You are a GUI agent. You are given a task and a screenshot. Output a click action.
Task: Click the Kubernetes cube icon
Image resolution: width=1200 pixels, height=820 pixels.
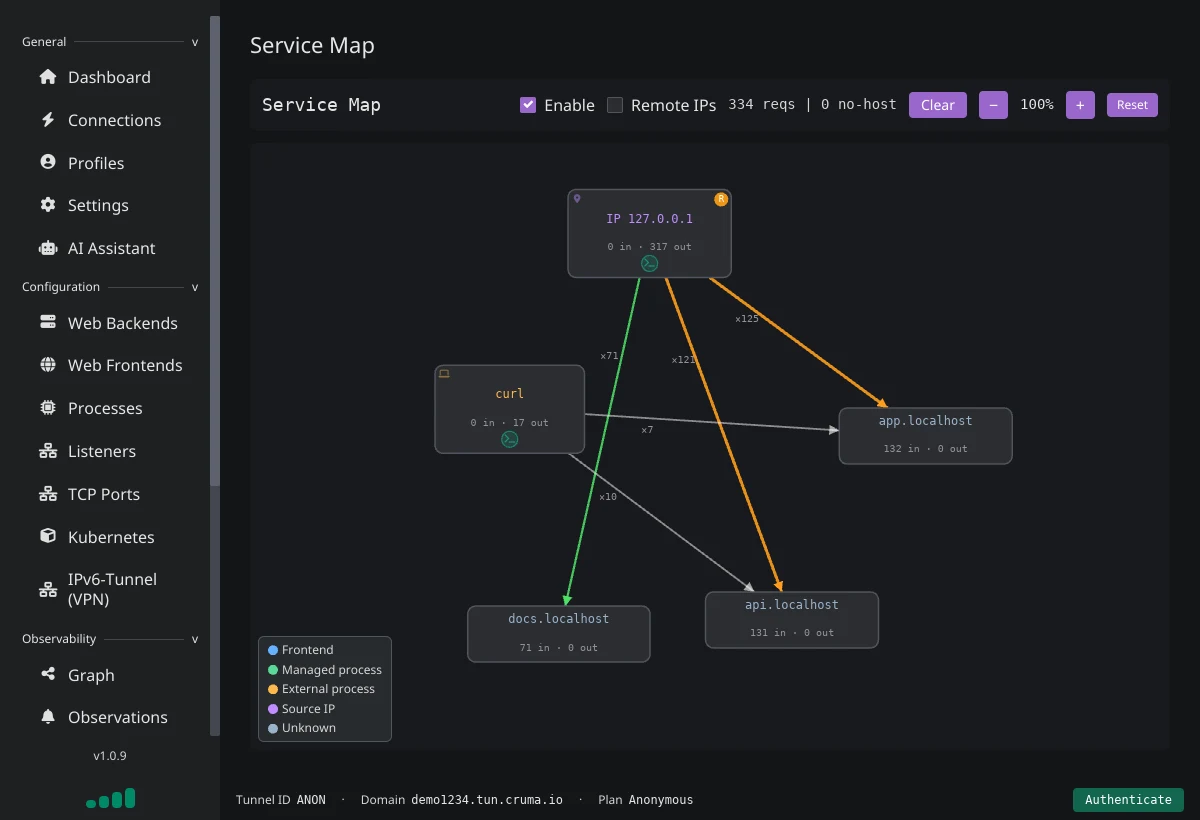[48, 536]
